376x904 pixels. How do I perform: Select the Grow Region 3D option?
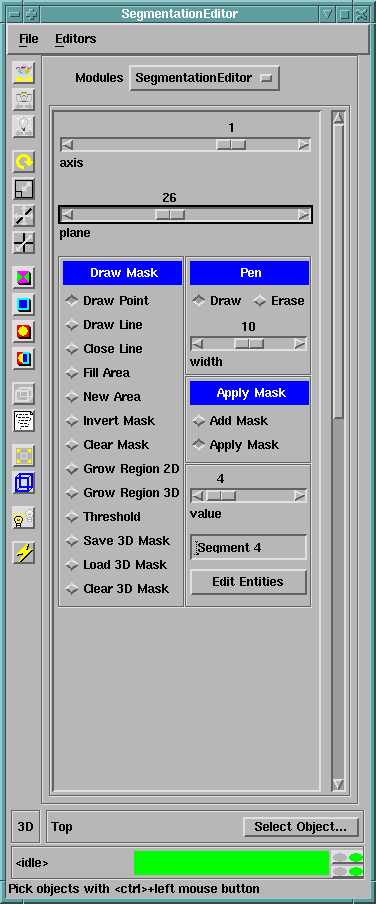[x=122, y=493]
